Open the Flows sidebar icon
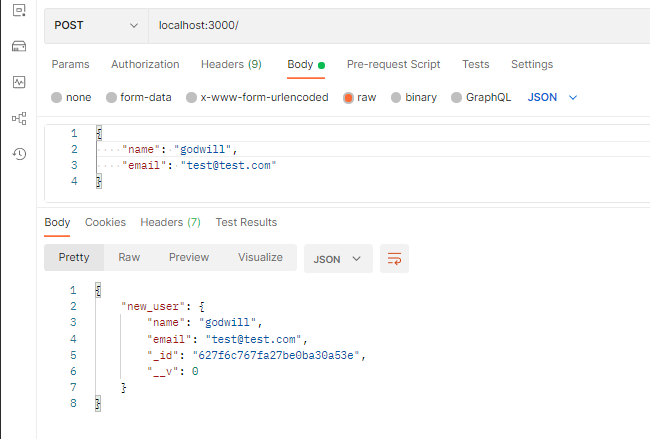 point(19,118)
